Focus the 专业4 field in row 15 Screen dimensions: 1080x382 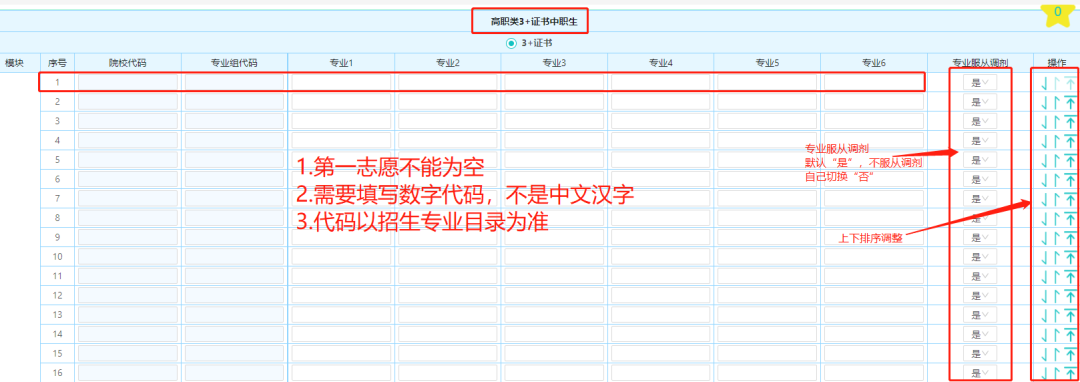point(661,353)
